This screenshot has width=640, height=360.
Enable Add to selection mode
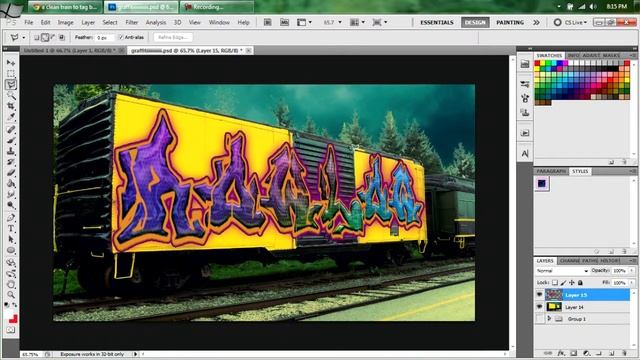45,38
